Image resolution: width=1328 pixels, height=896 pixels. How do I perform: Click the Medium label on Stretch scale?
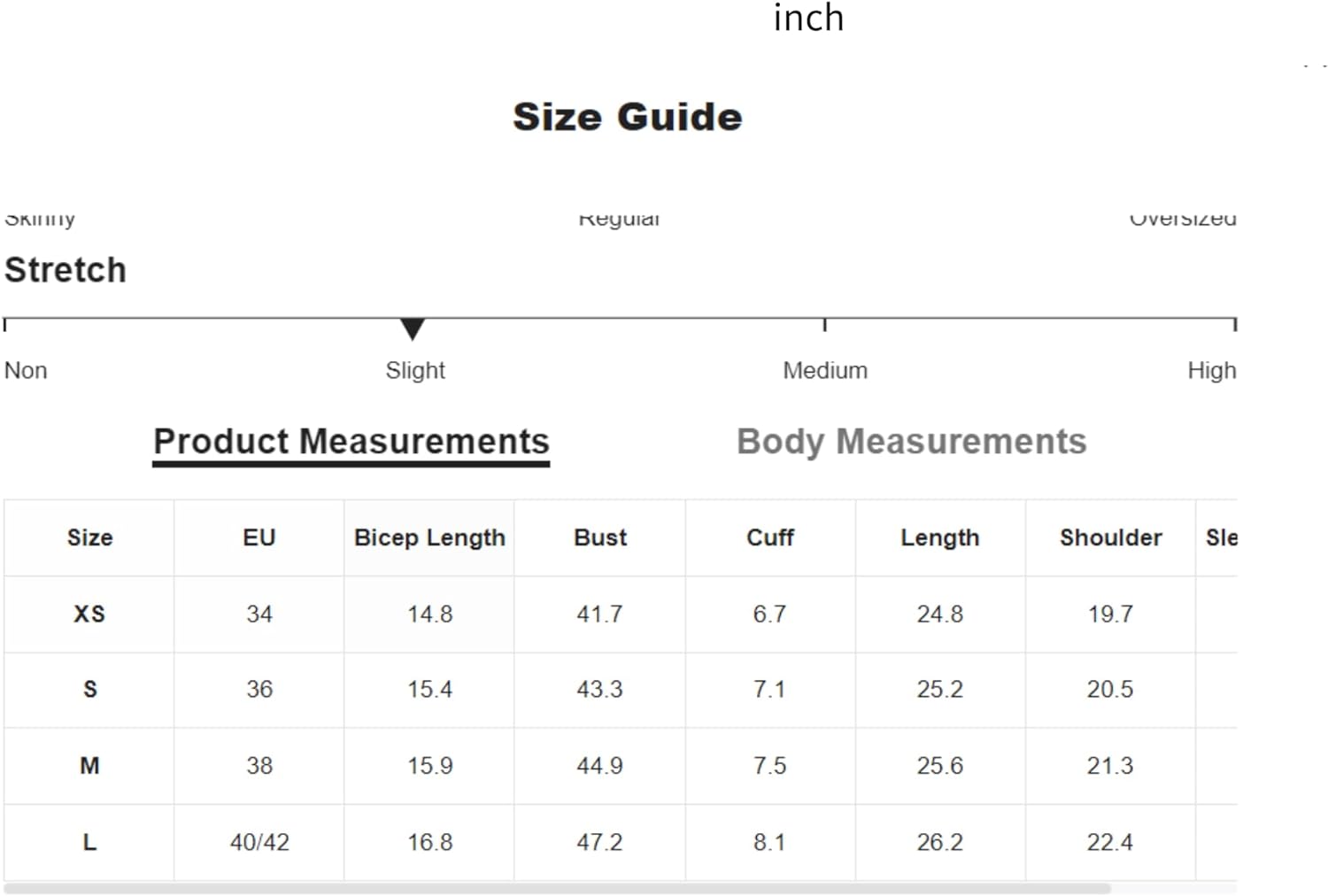click(825, 370)
